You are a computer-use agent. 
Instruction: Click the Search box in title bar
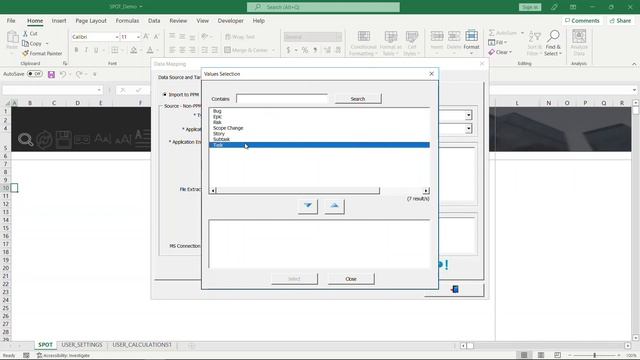pyautogui.click(x=323, y=7)
